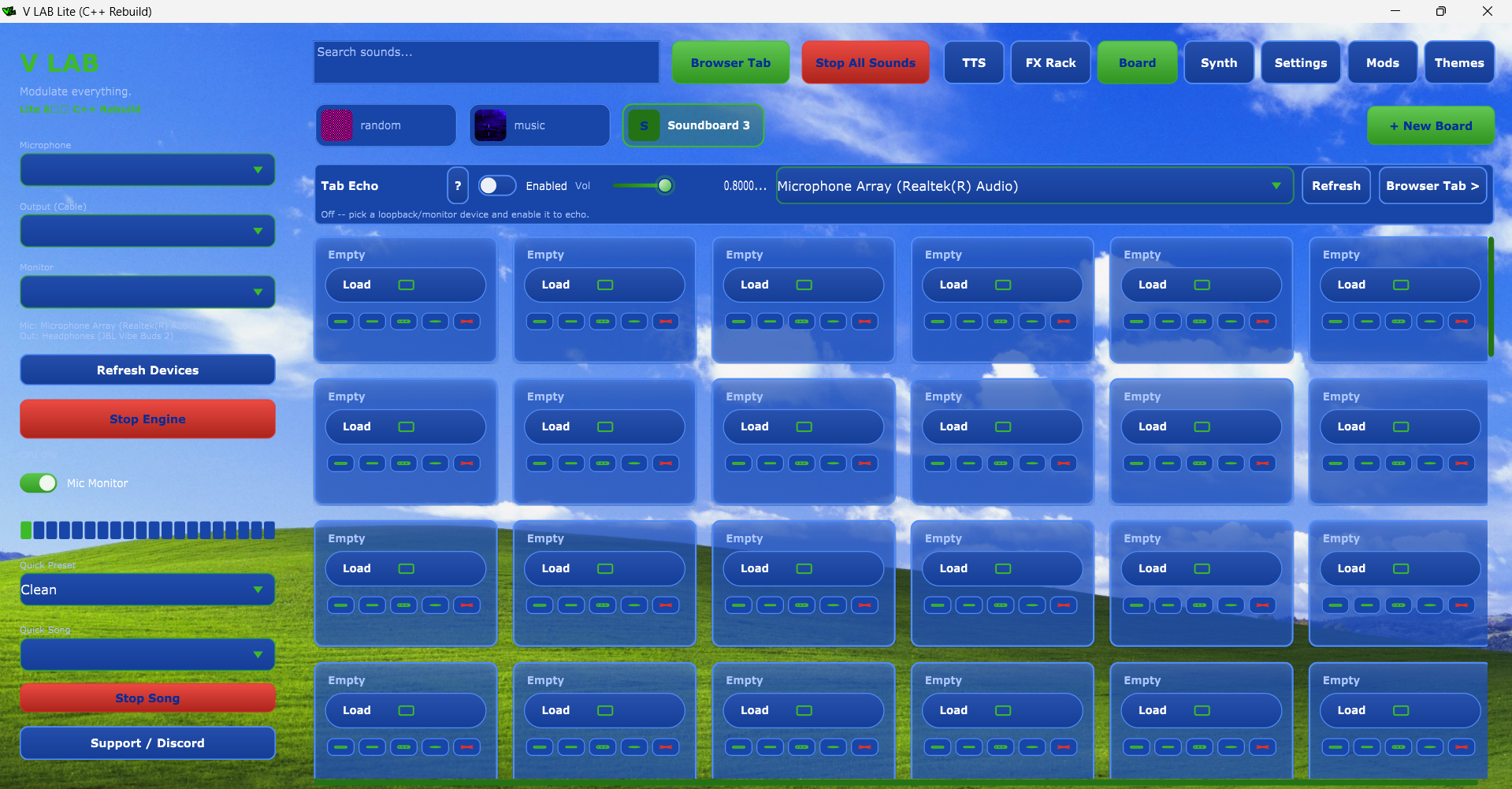Click red X icon in fourth-row, second Empty card
Viewport: 1512px width, 789px height.
click(666, 747)
